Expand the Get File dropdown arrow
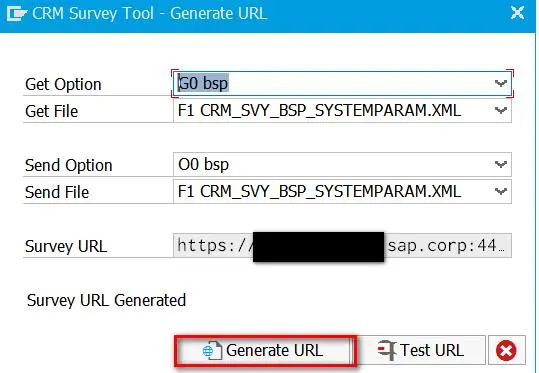The width and height of the screenshot is (539, 373). 501,110
